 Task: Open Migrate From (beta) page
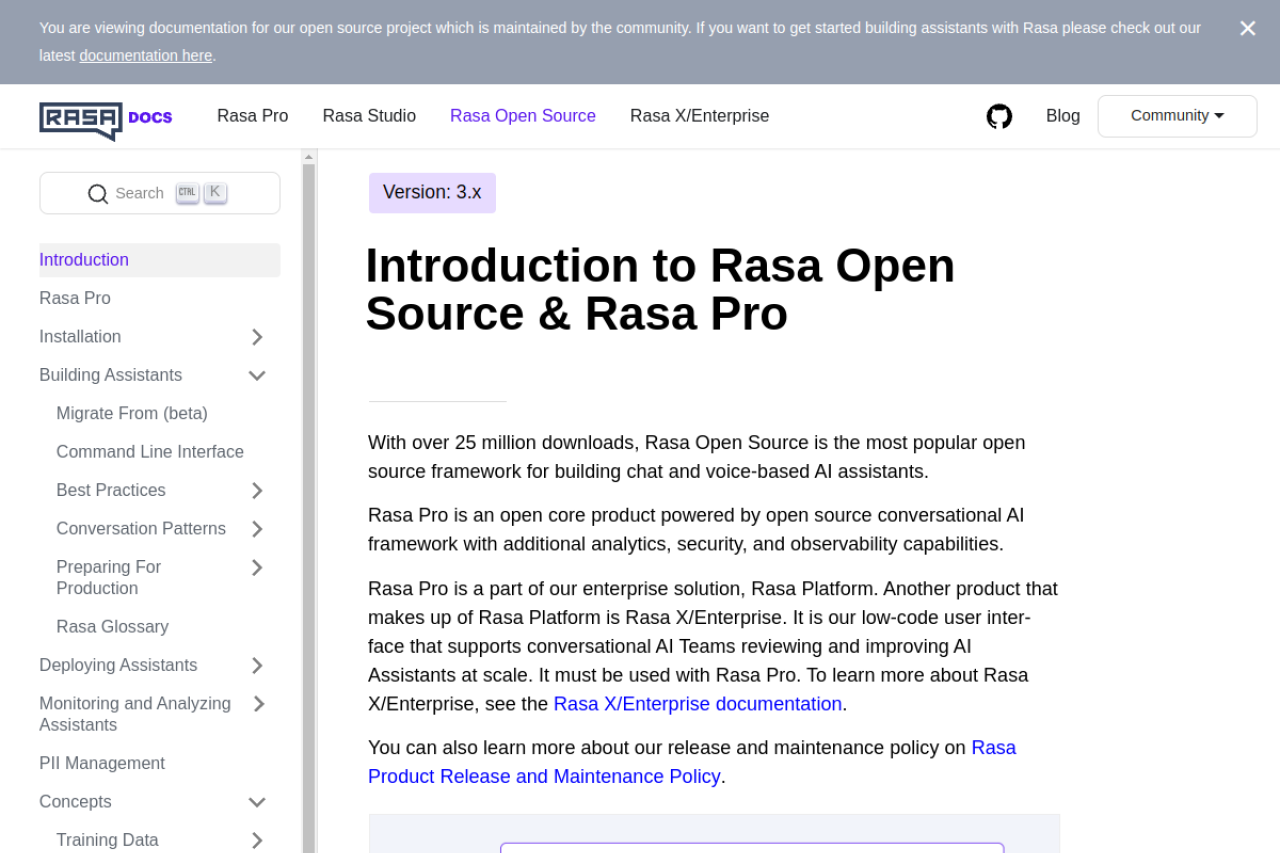pos(132,413)
